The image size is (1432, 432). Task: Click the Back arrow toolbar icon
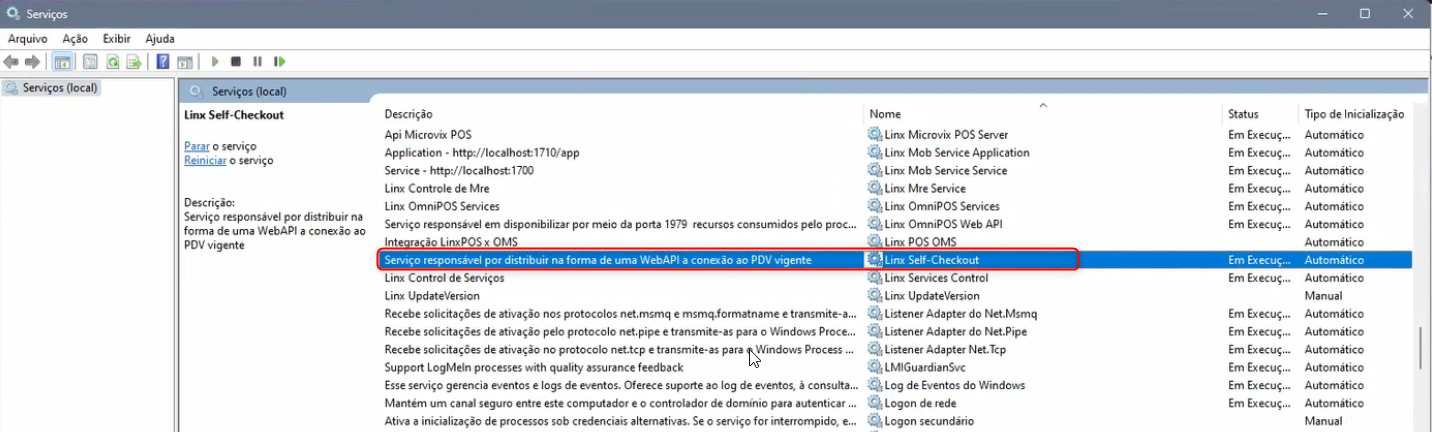tap(11, 62)
